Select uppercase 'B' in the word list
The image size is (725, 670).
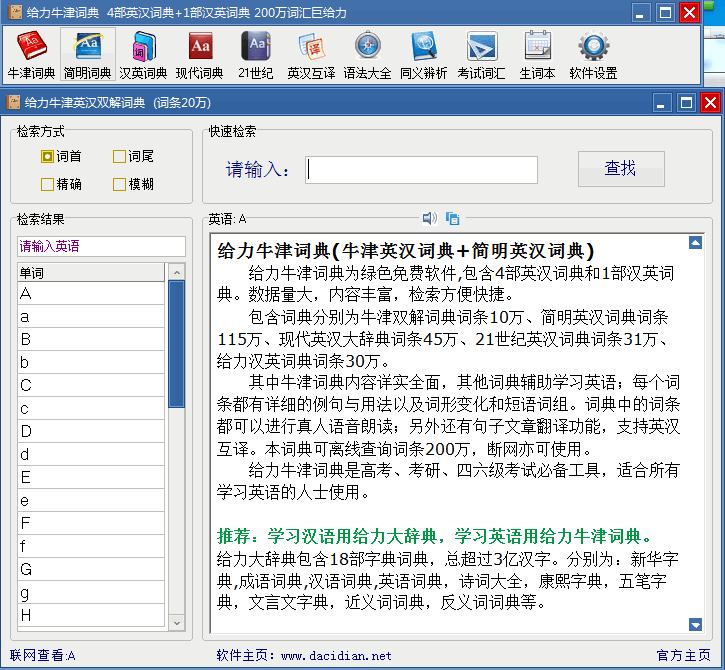(91, 339)
